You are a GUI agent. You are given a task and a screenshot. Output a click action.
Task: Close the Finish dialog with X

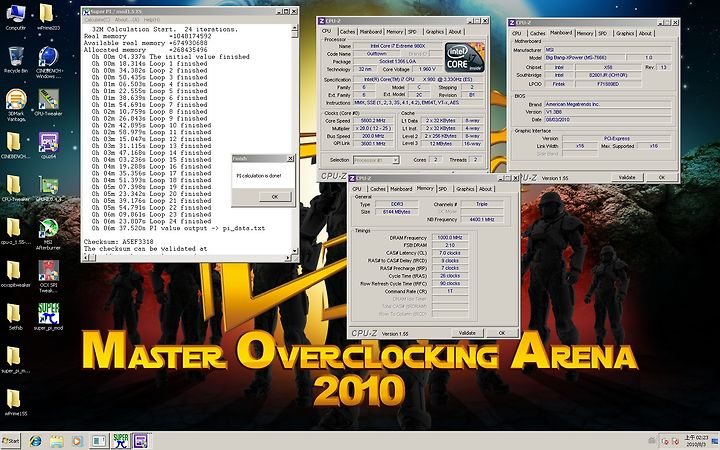click(x=290, y=158)
